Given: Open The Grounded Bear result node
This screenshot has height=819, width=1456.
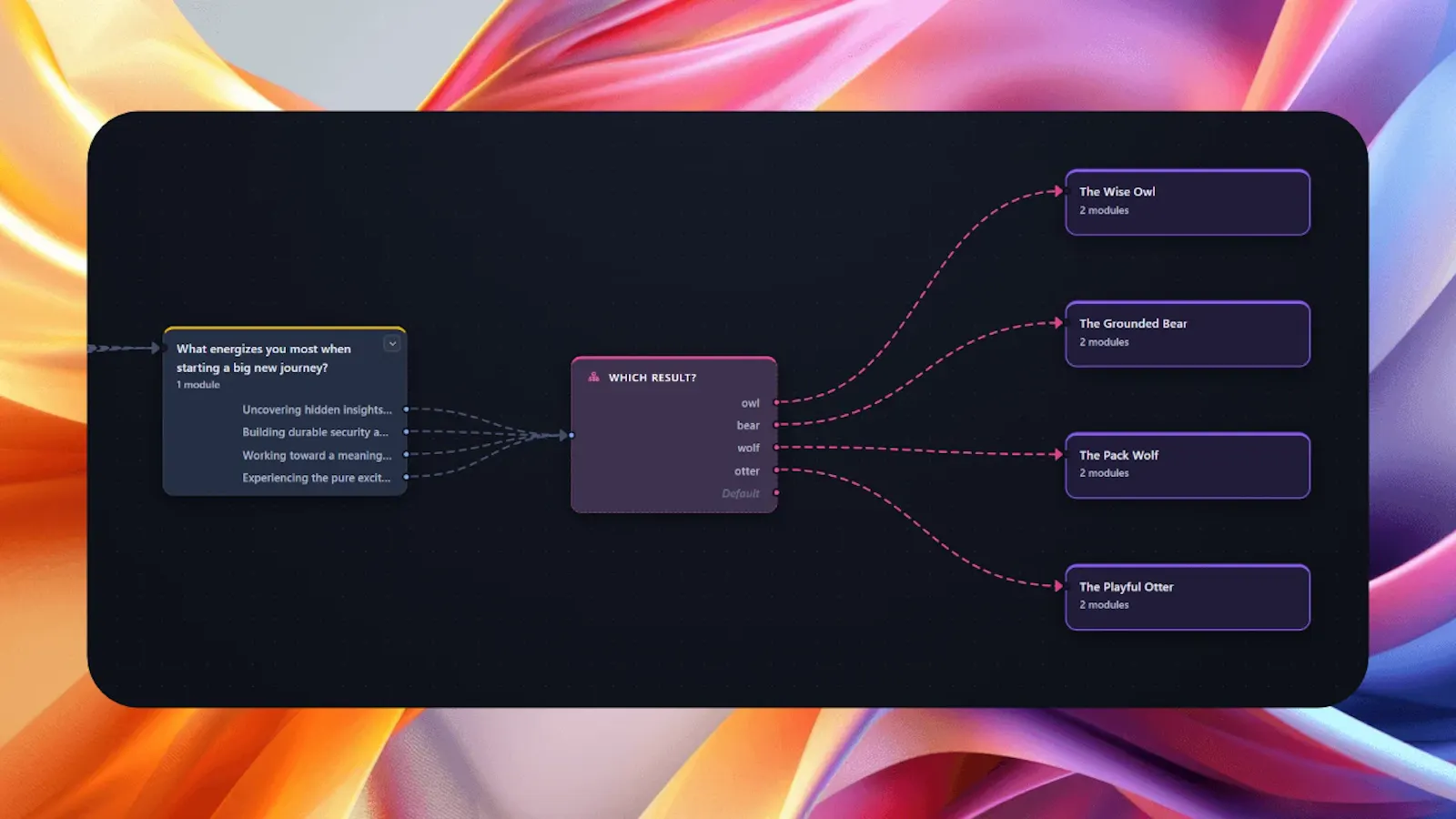Looking at the screenshot, I should (1188, 334).
